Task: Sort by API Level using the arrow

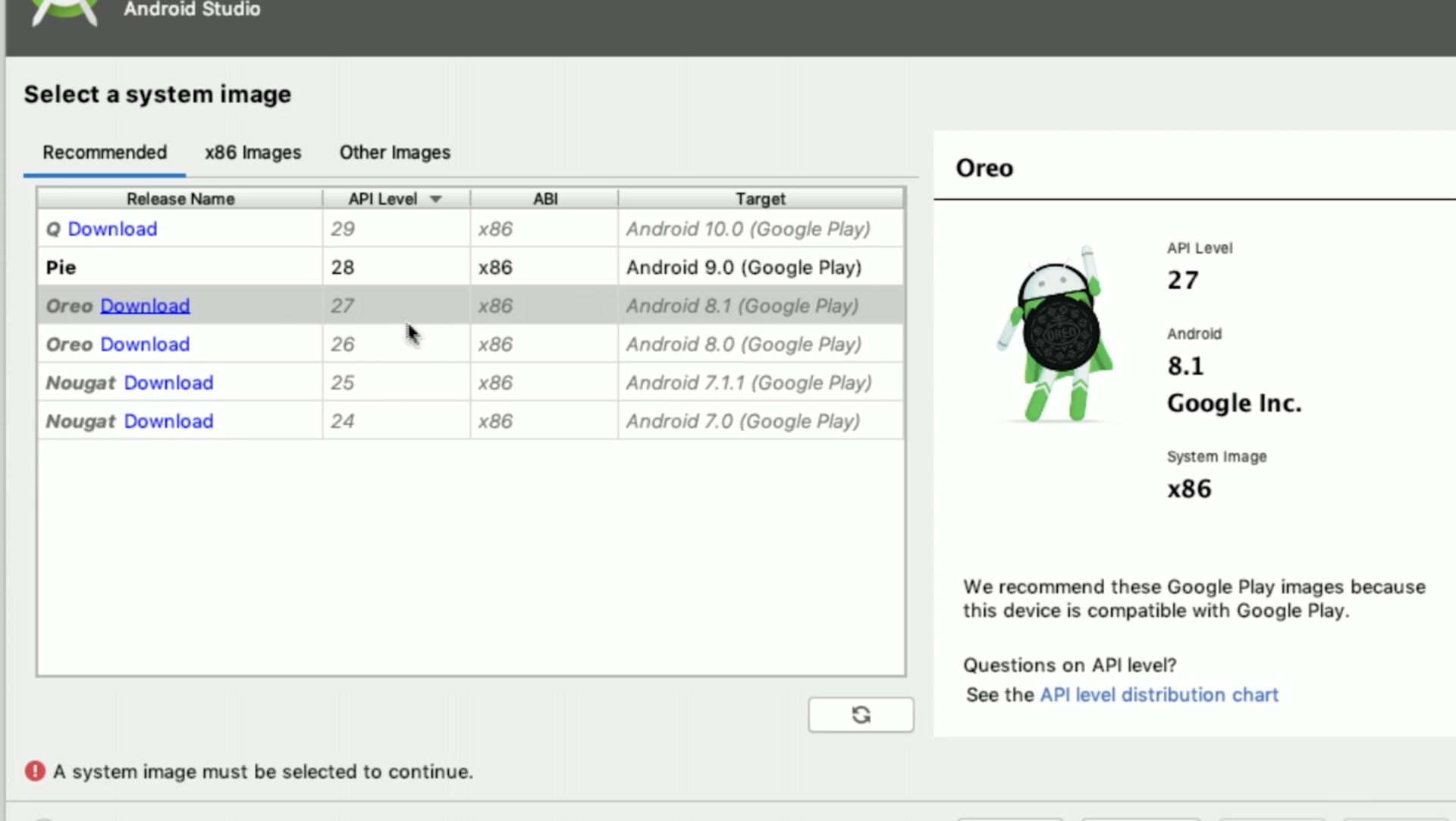Action: tap(435, 199)
